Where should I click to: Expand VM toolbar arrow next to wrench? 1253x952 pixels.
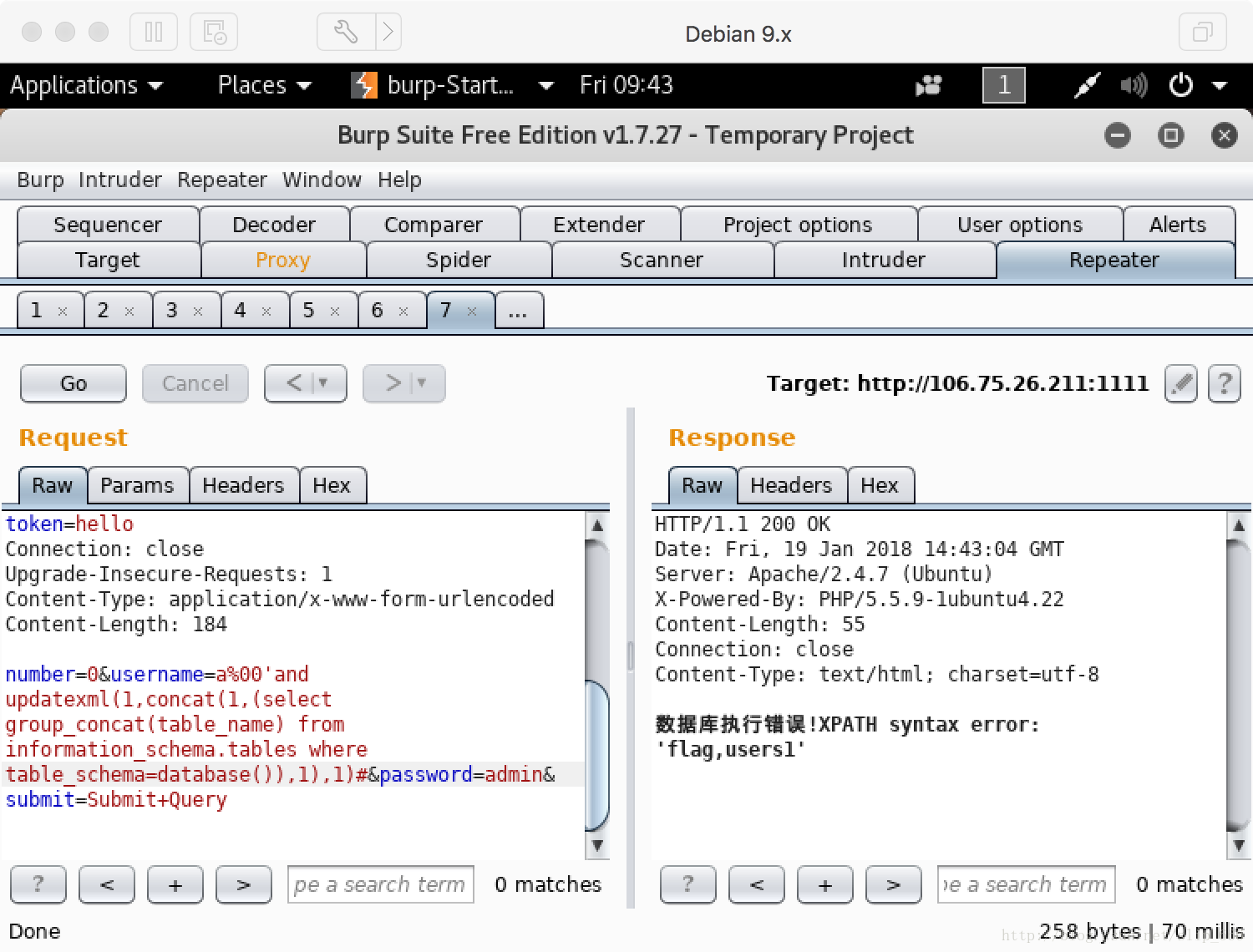coord(388,33)
